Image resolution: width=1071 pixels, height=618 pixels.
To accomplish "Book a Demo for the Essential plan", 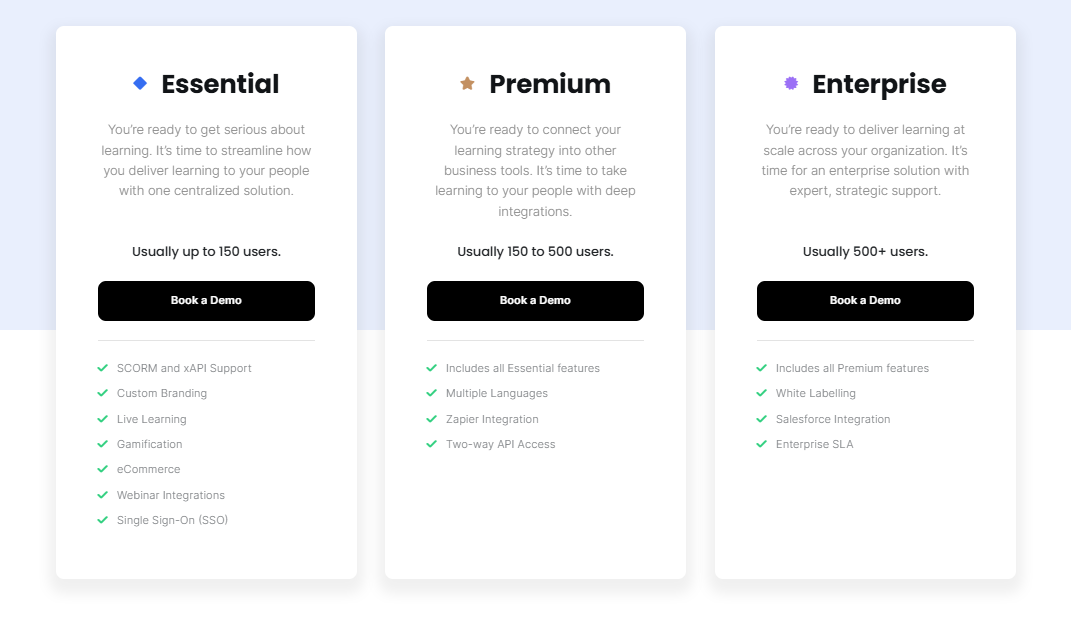I will click(206, 300).
